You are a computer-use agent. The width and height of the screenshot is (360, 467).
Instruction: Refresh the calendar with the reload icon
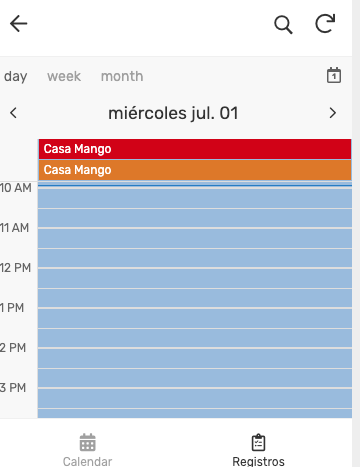(x=325, y=24)
